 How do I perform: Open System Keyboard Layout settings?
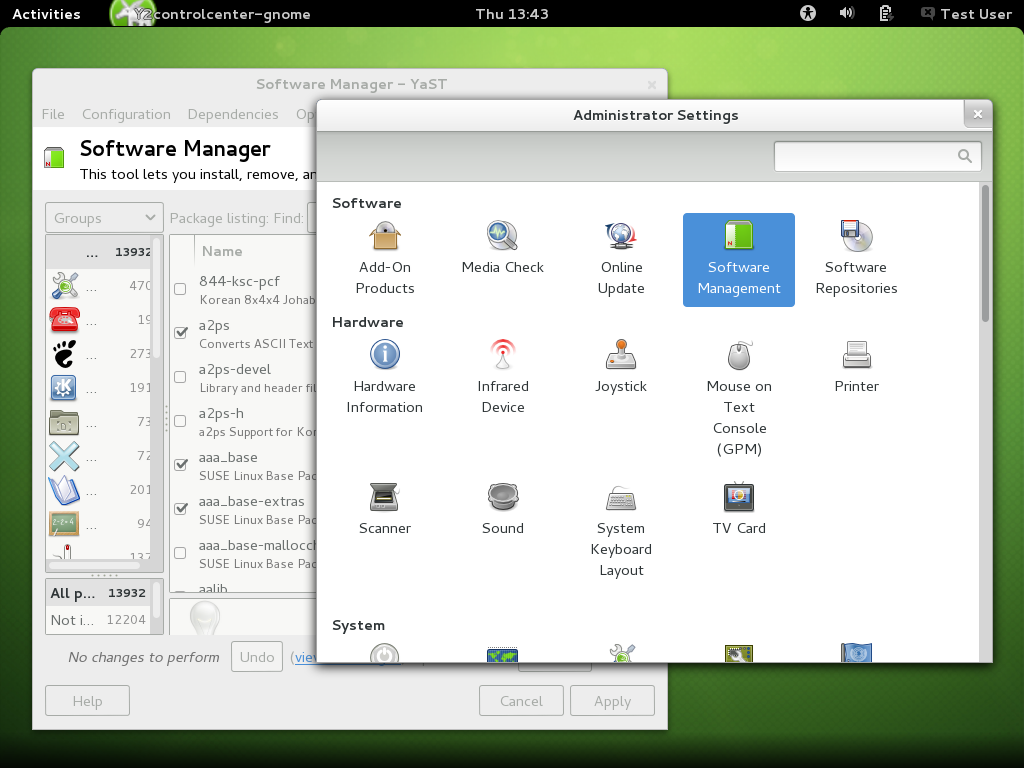point(621,530)
